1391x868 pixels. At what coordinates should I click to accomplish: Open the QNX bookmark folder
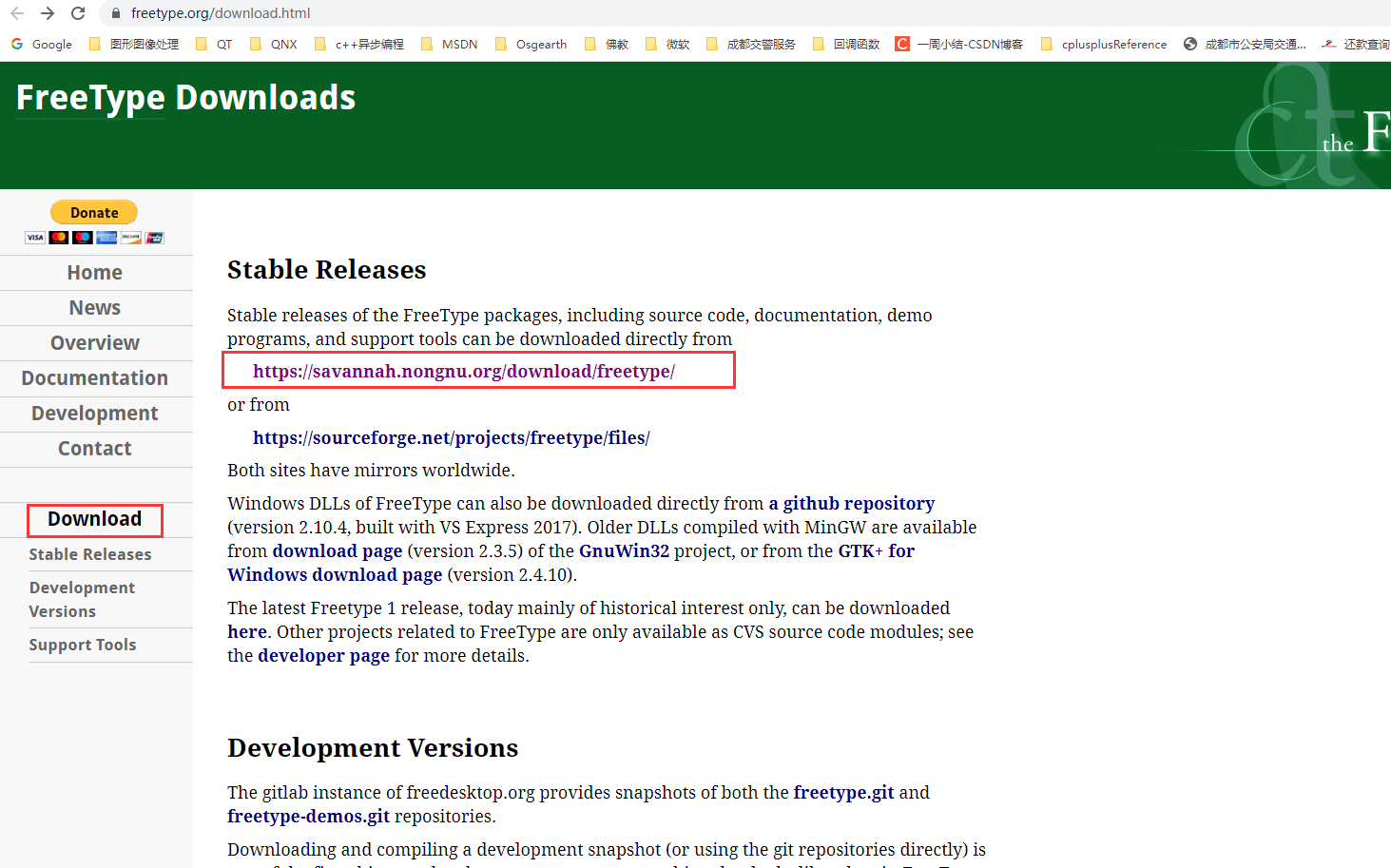(273, 44)
